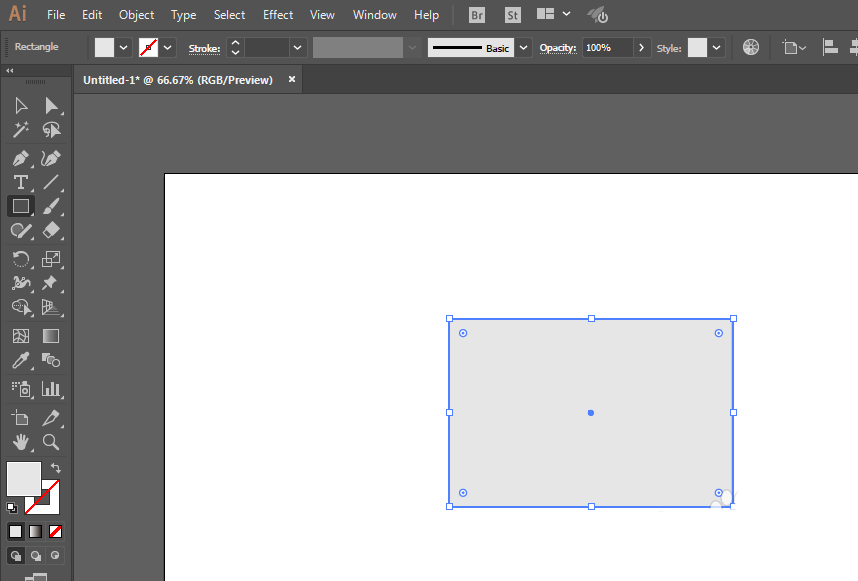Screen dimensions: 858x581
Task: Choose the Eyedropper tool
Action: tap(21, 361)
